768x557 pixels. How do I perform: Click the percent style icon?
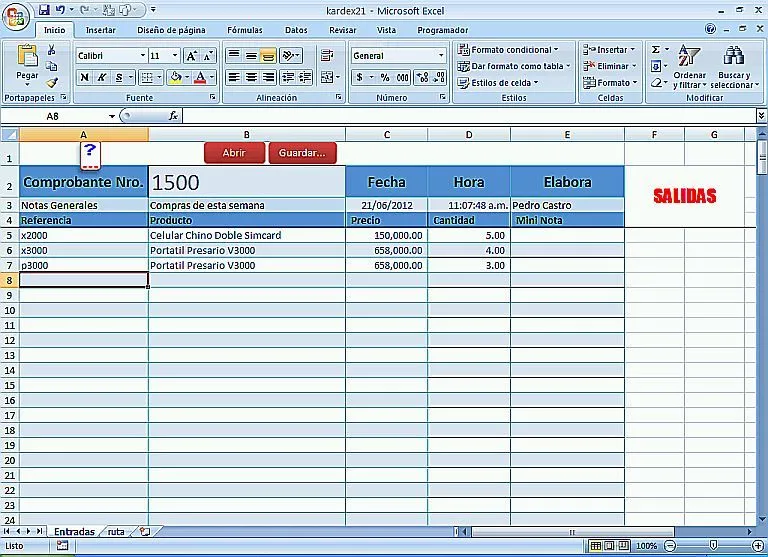385,77
